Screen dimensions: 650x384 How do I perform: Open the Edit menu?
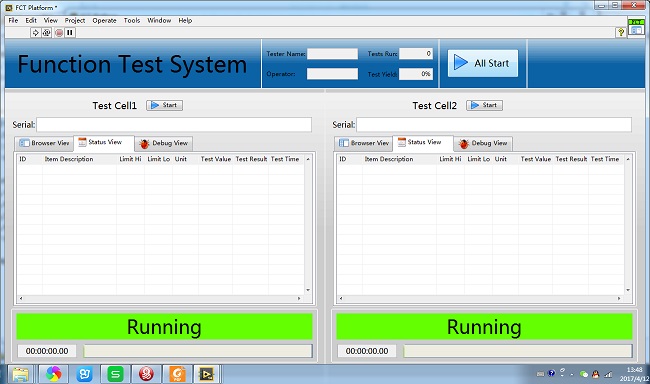tap(31, 20)
